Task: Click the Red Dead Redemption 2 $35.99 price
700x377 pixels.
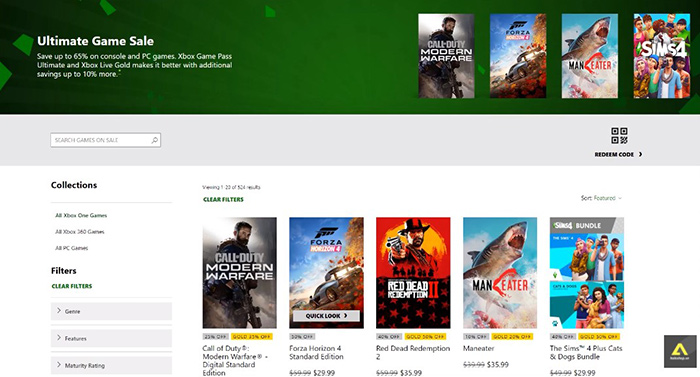Action: (x=411, y=373)
